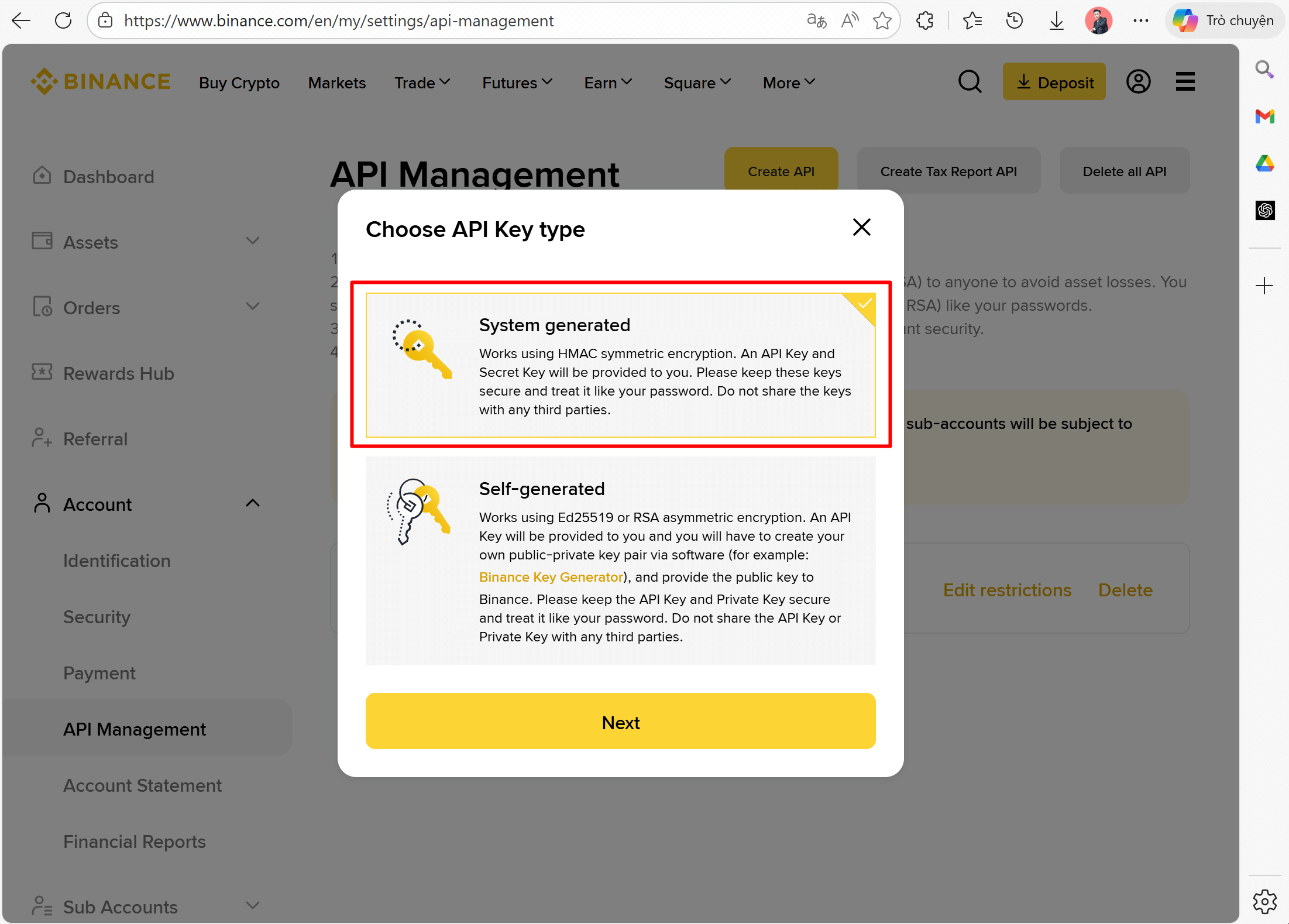The width and height of the screenshot is (1289, 924).
Task: Click the Next button
Action: [620, 722]
